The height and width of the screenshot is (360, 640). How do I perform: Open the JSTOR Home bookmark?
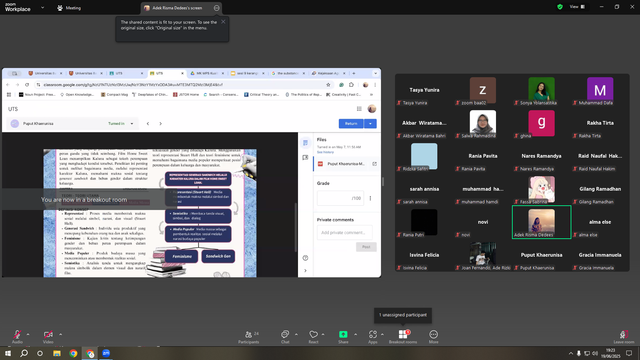tap(186, 94)
